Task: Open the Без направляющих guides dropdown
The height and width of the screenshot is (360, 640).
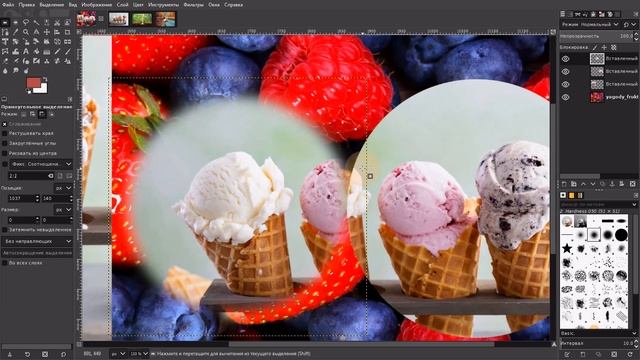Action: [x=37, y=241]
